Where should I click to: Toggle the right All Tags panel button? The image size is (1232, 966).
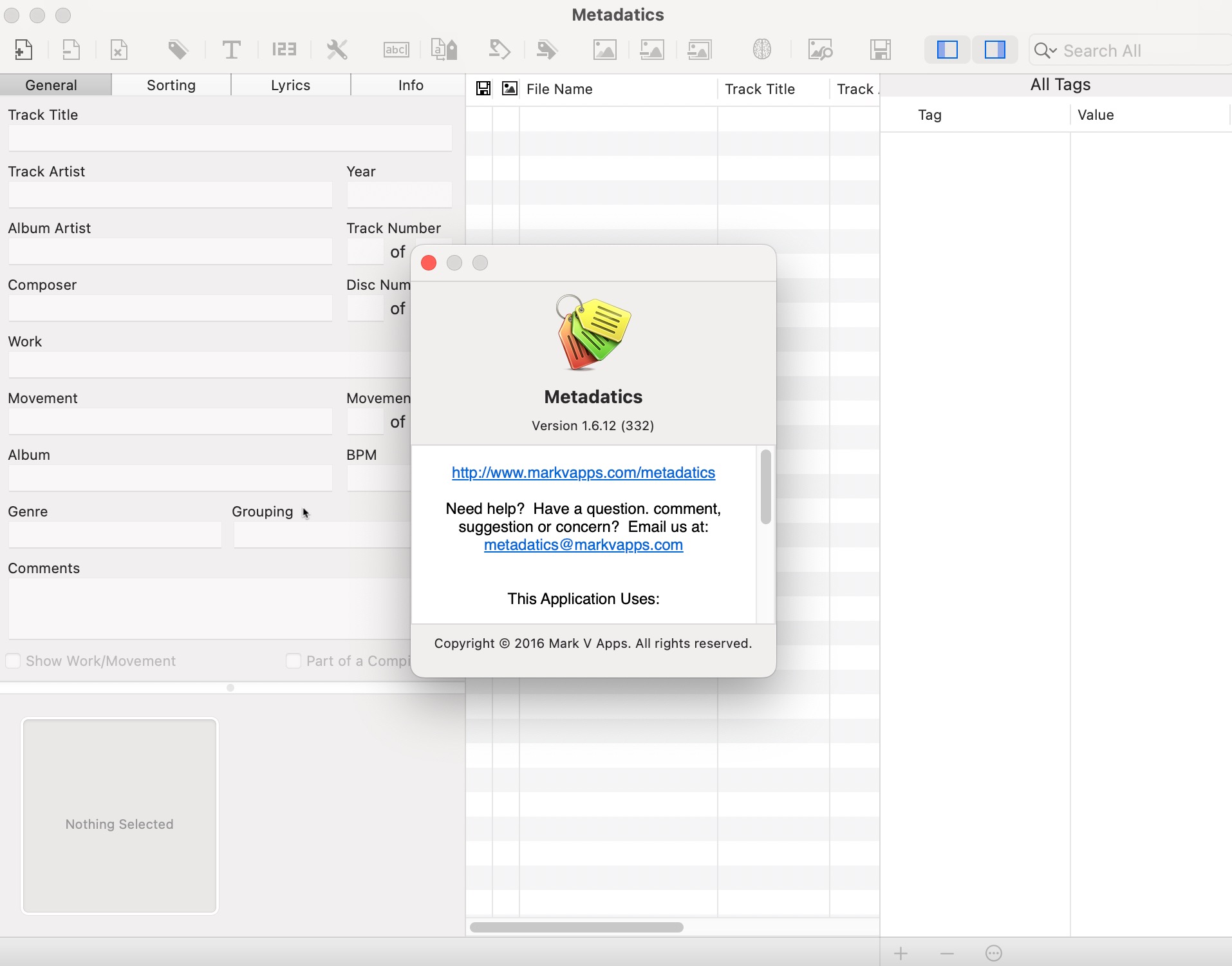[995, 50]
